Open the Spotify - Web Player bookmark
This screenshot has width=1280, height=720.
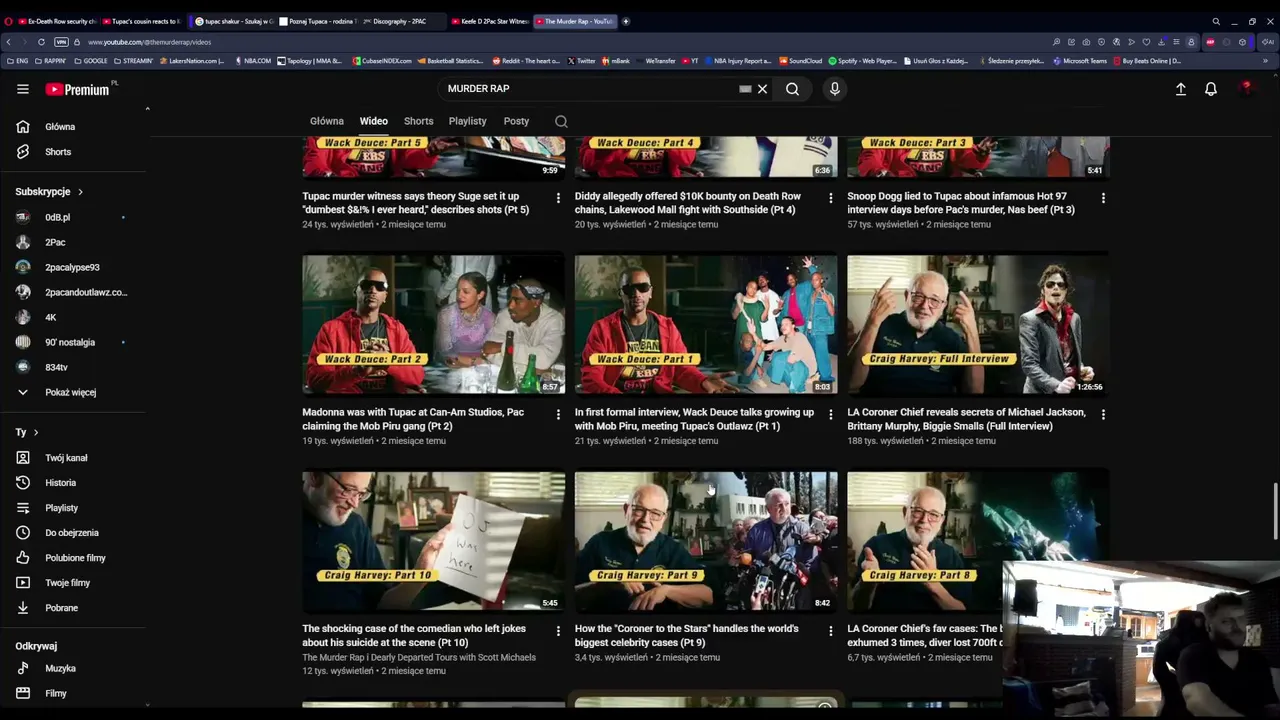point(863,61)
